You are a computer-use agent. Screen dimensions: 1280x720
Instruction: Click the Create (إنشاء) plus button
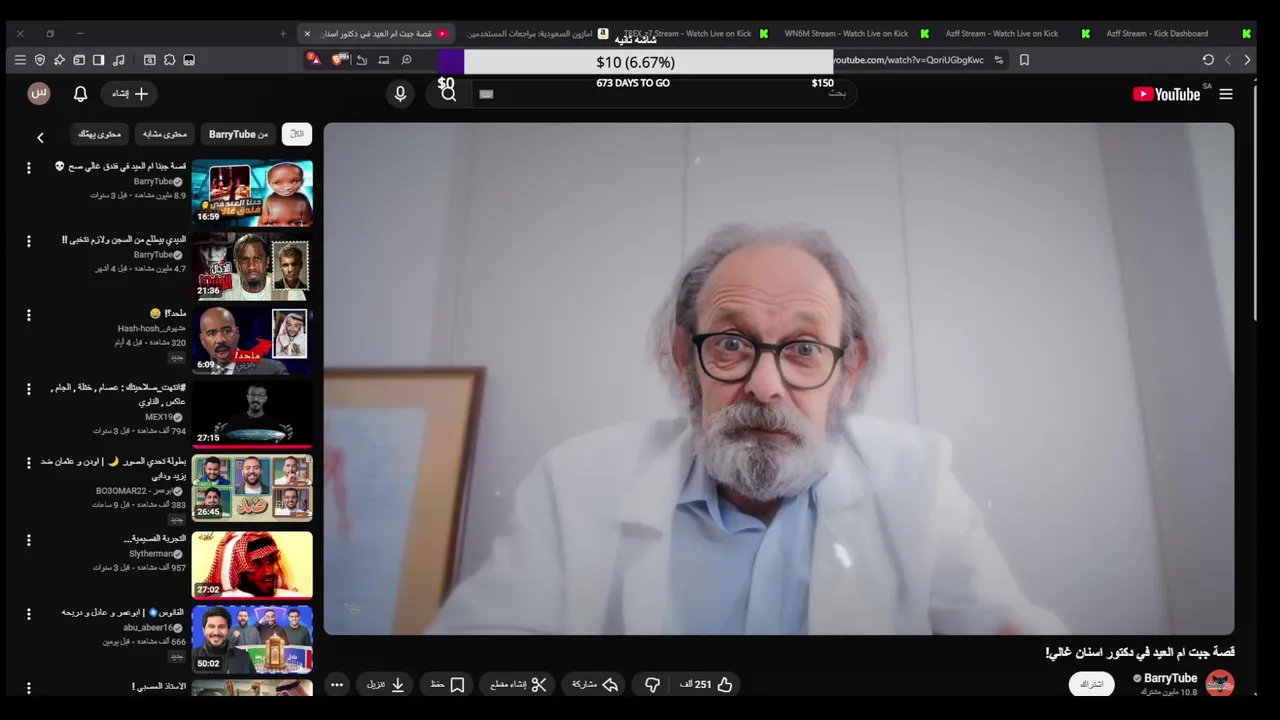(130, 94)
